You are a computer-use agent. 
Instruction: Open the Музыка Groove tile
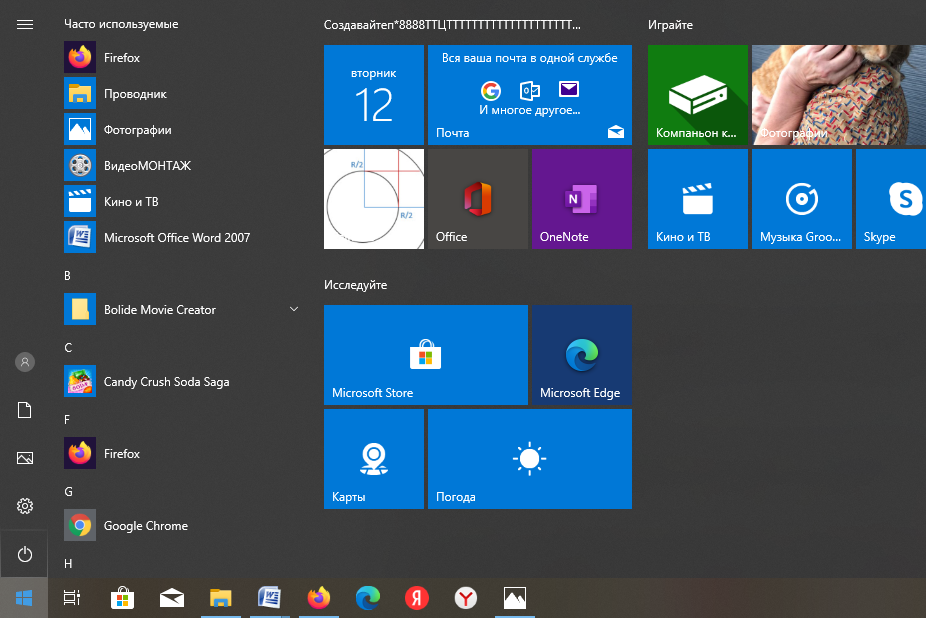(x=801, y=199)
